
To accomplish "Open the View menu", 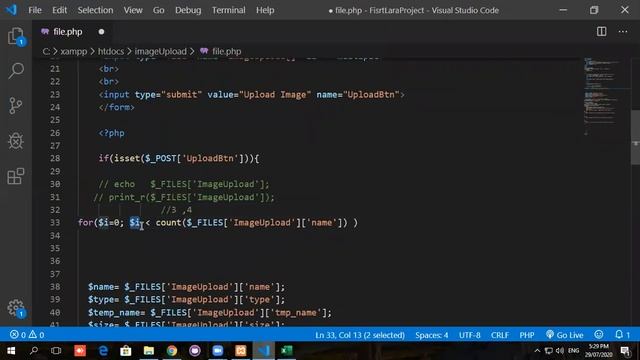I will click(133, 10).
